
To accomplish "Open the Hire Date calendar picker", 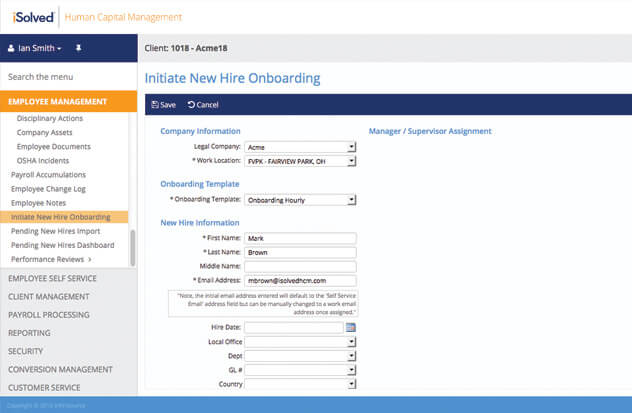I will point(351,327).
